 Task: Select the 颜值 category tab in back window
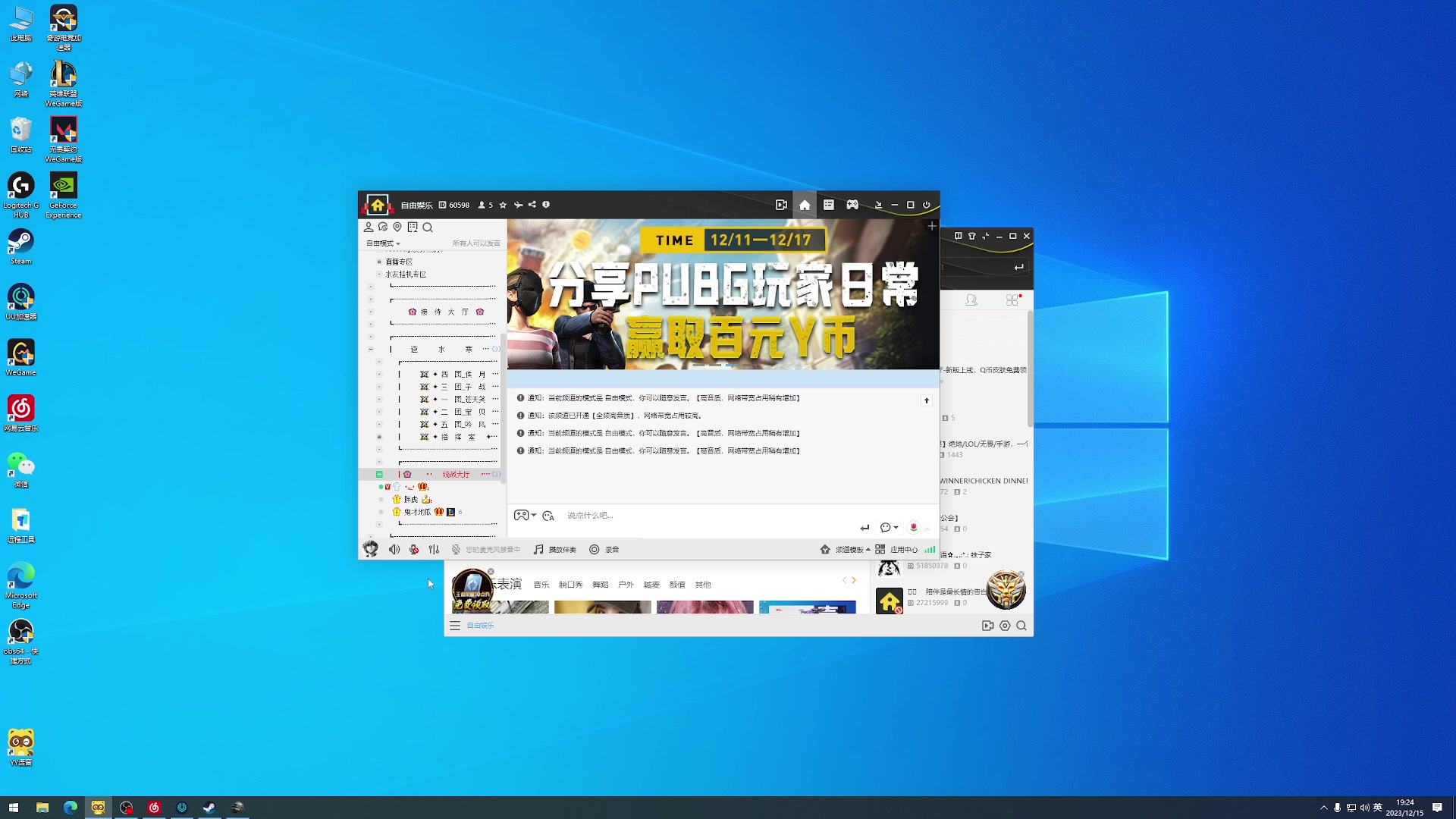click(677, 585)
